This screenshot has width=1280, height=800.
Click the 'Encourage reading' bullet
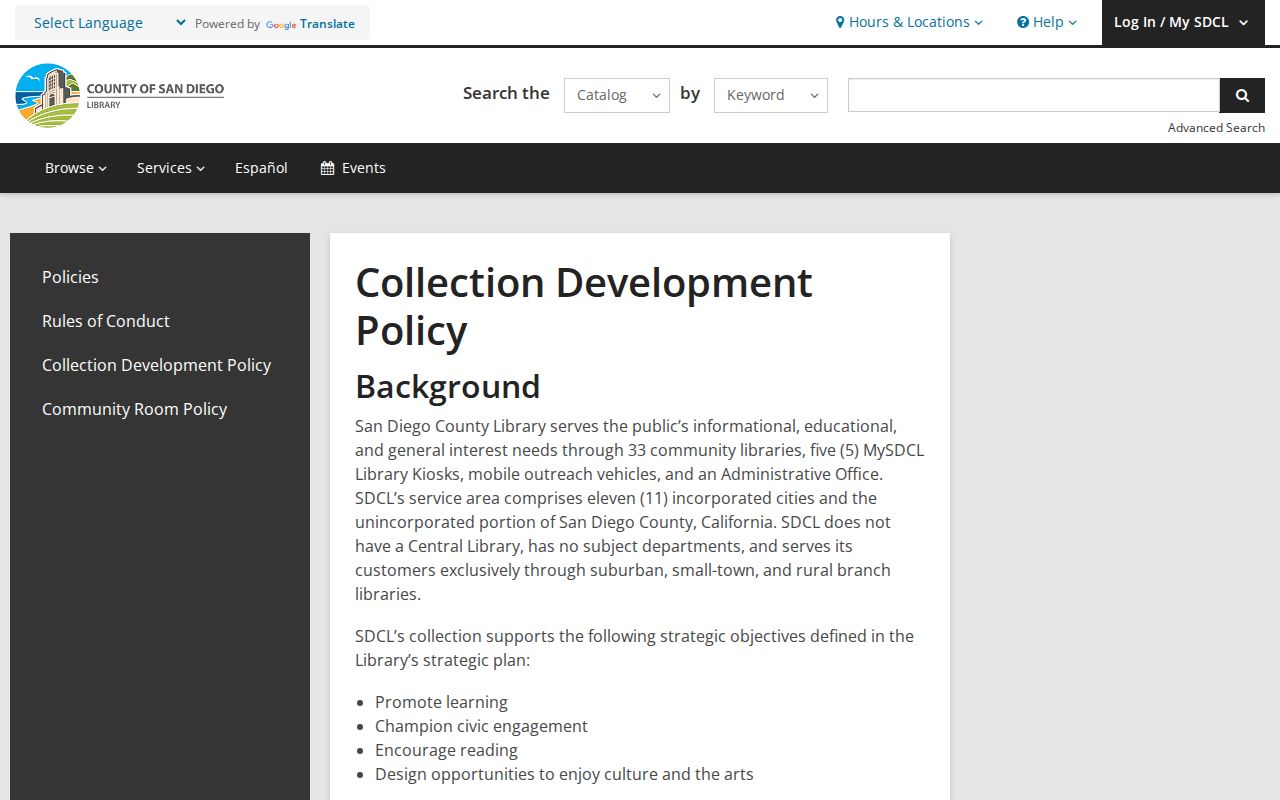(446, 750)
